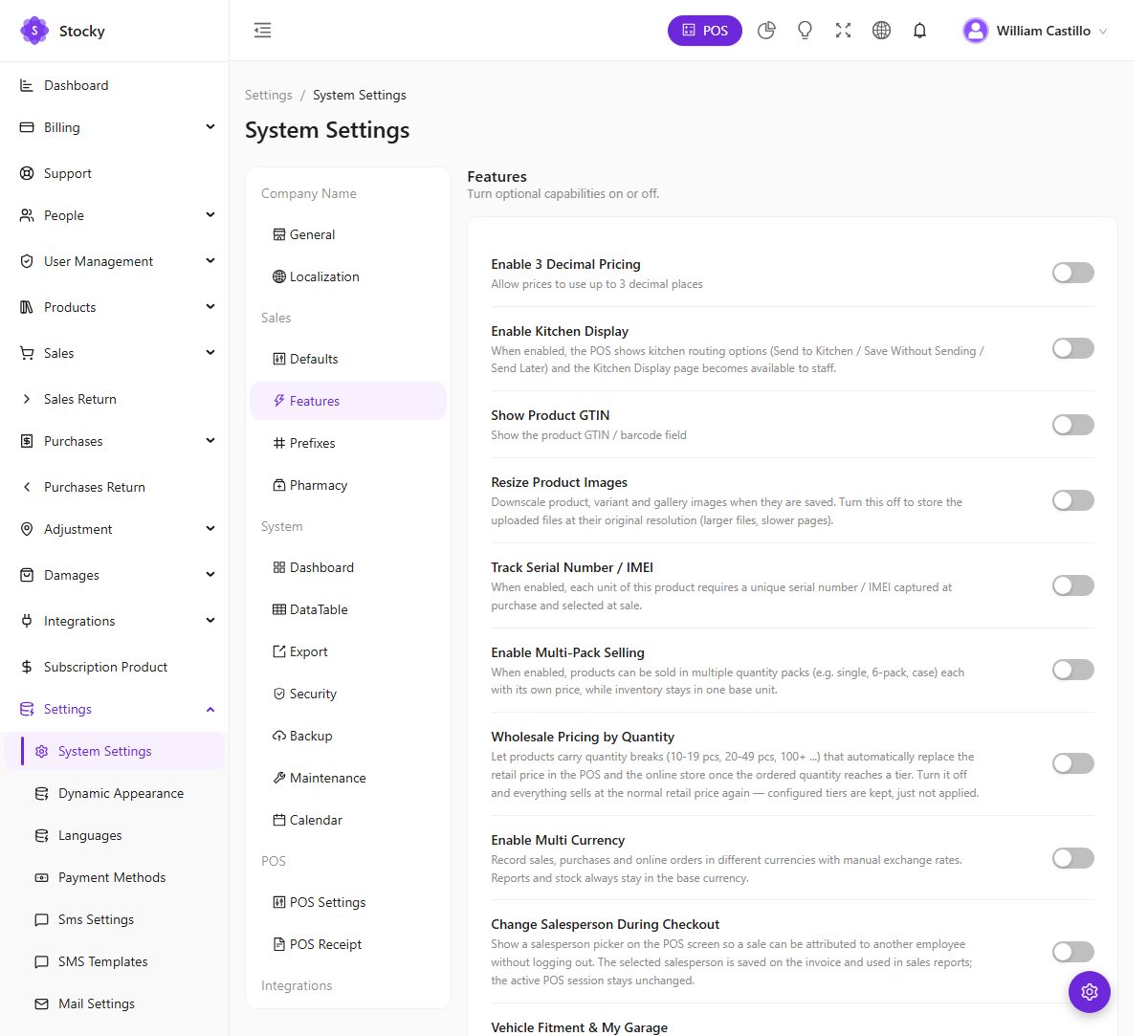Viewport: 1148px width, 1036px height.
Task: Open the Backup settings tab
Action: click(x=348, y=736)
